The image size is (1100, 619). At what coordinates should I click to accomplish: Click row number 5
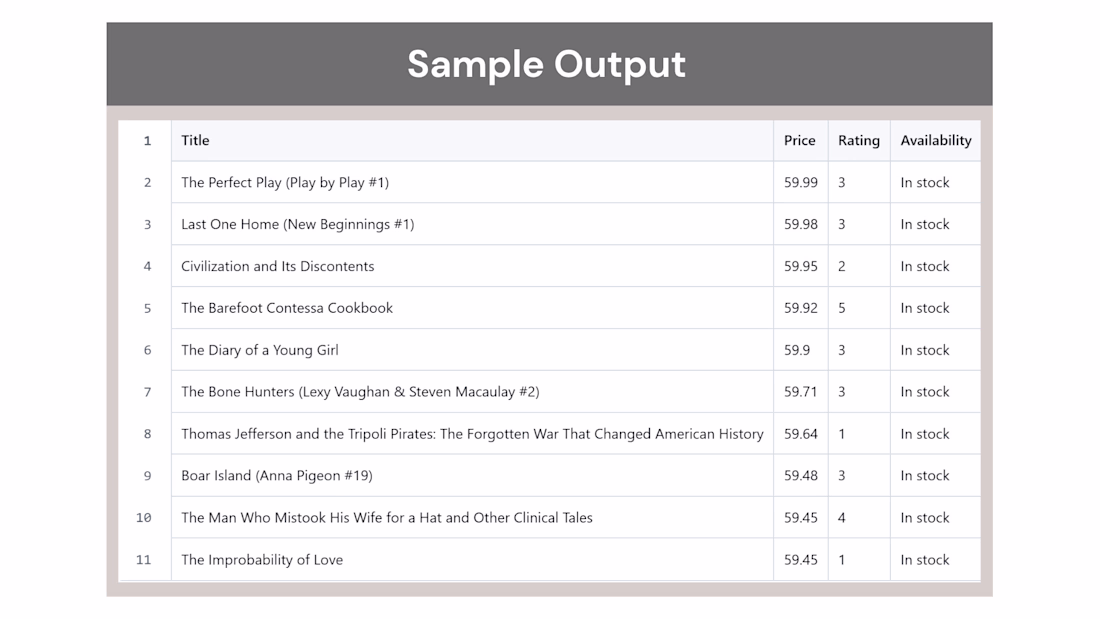tap(147, 308)
